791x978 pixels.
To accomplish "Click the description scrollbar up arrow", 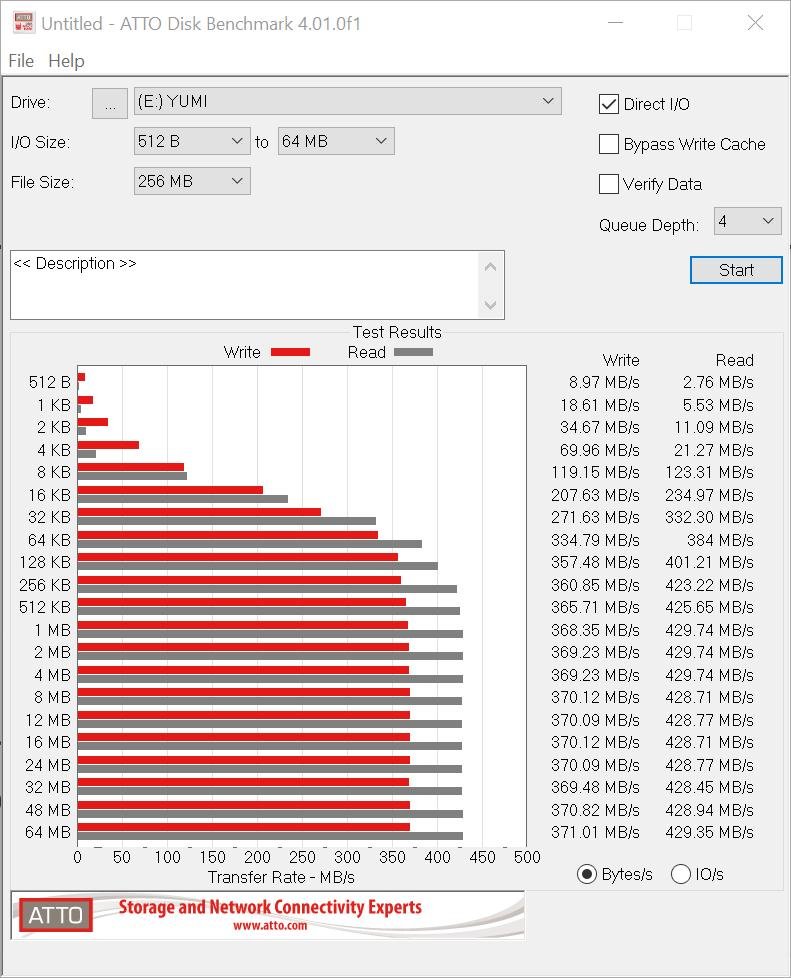I will (x=490, y=267).
